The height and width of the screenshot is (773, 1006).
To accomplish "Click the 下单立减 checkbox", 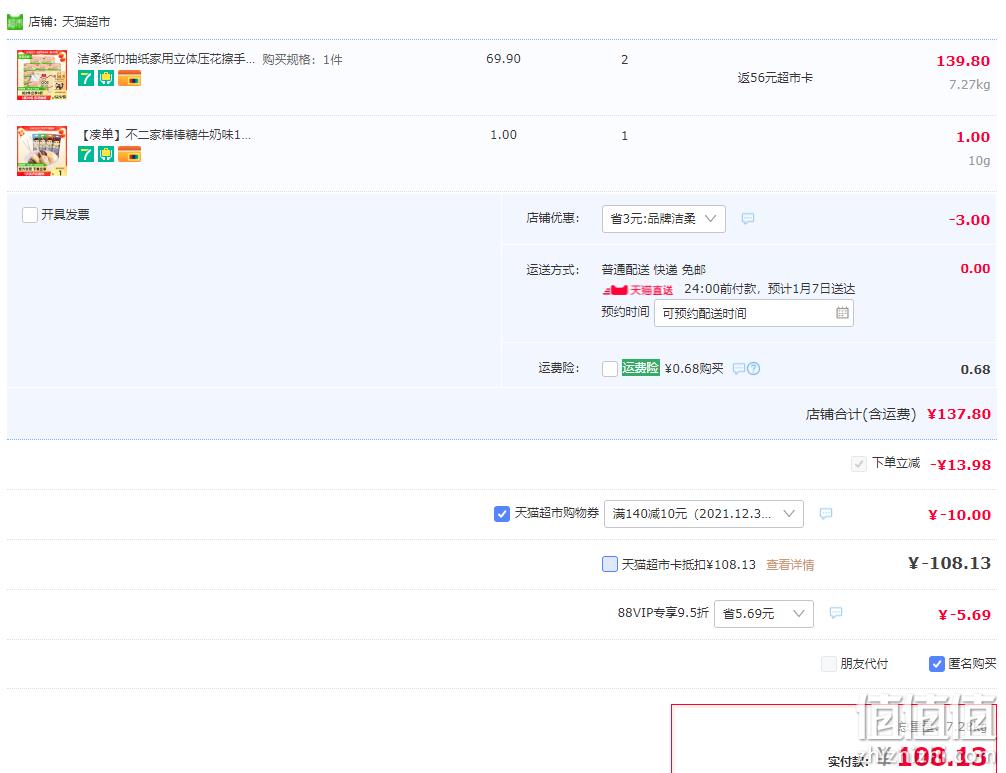I will [x=858, y=463].
